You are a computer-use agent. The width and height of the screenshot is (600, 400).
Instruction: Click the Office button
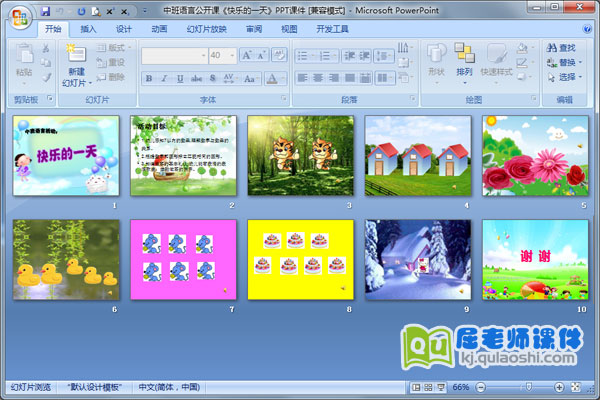coord(21,15)
